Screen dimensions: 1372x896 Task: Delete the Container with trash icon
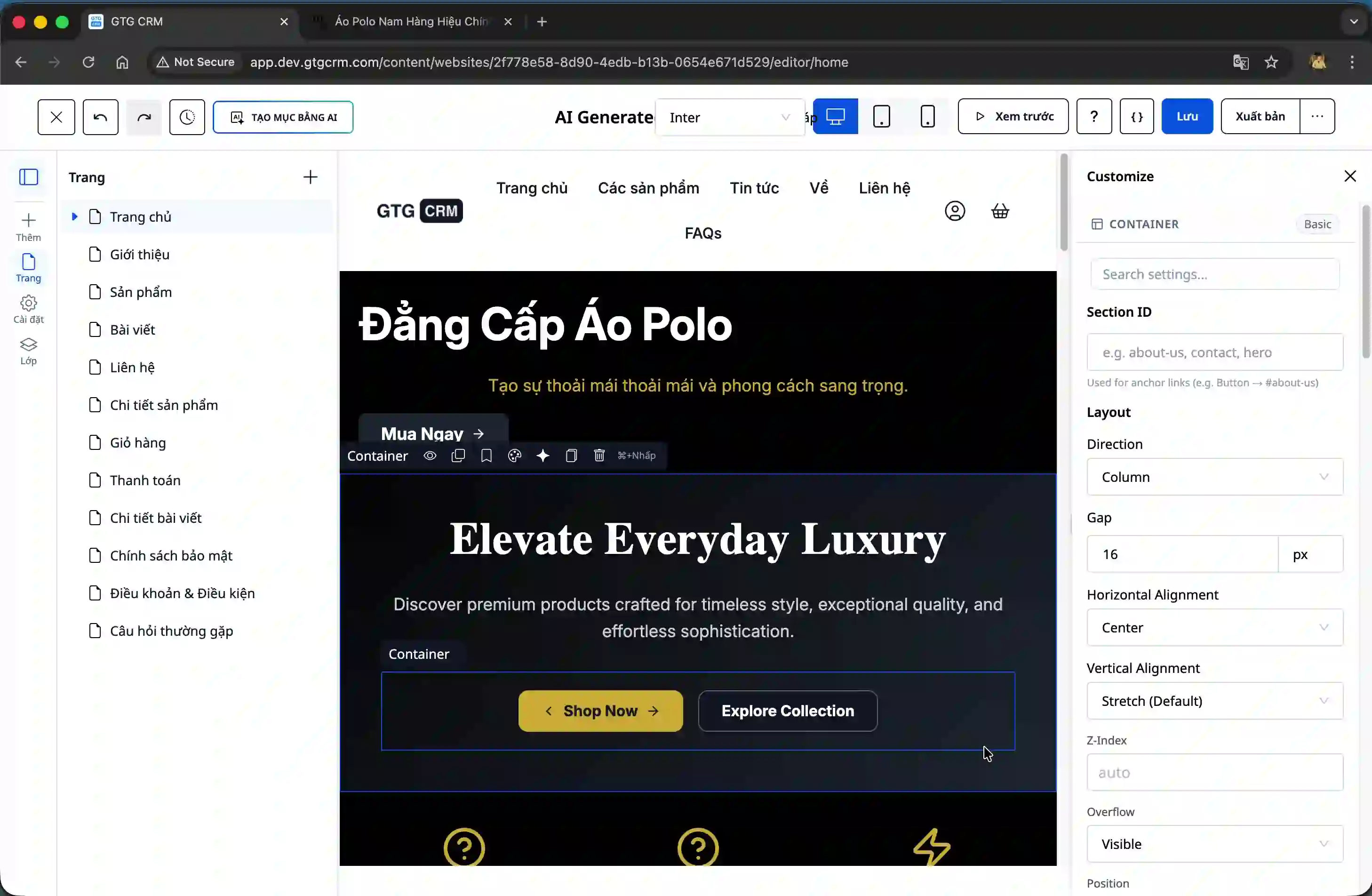tap(599, 456)
